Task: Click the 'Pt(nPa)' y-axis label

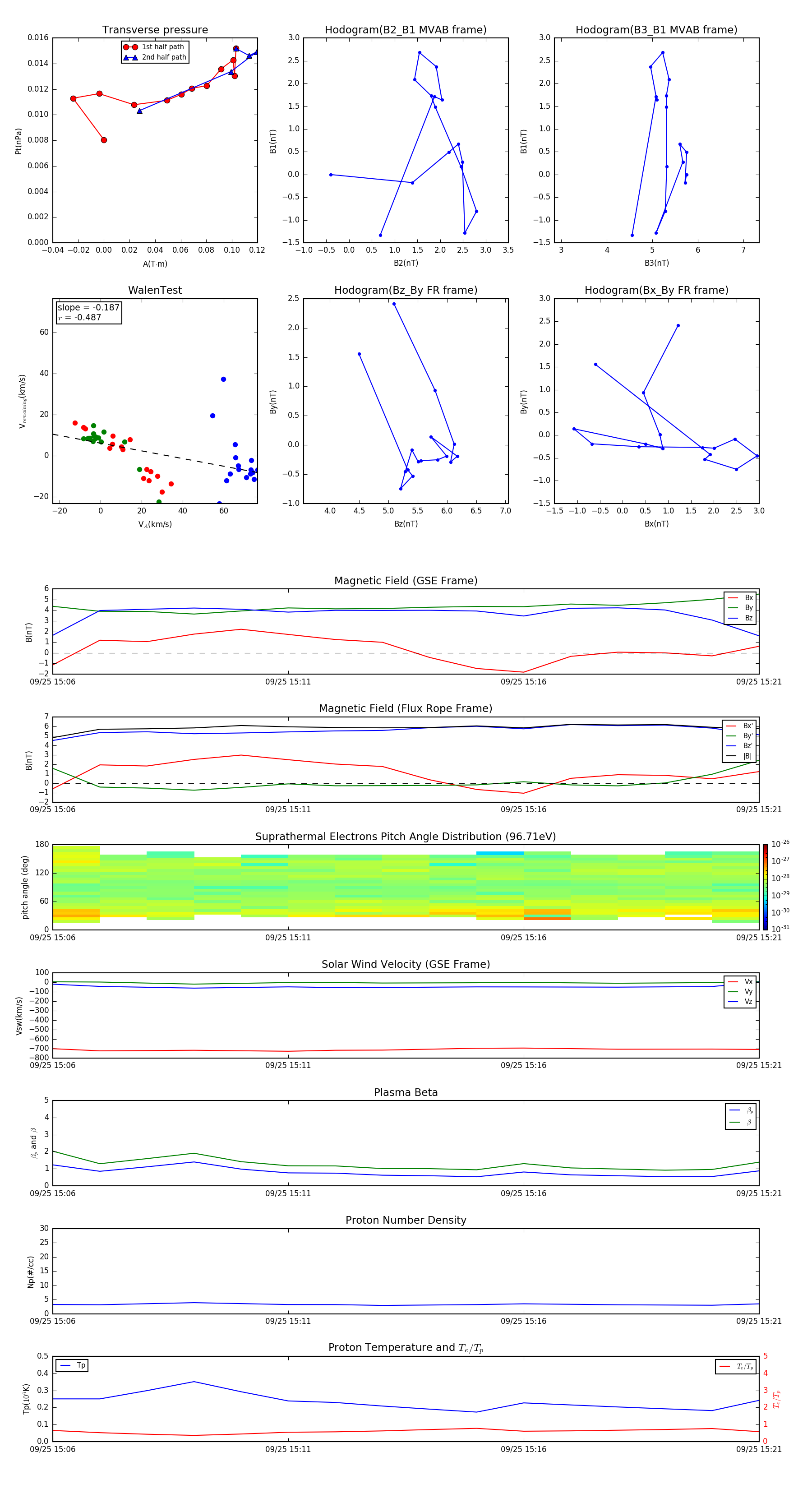Action: pos(18,140)
